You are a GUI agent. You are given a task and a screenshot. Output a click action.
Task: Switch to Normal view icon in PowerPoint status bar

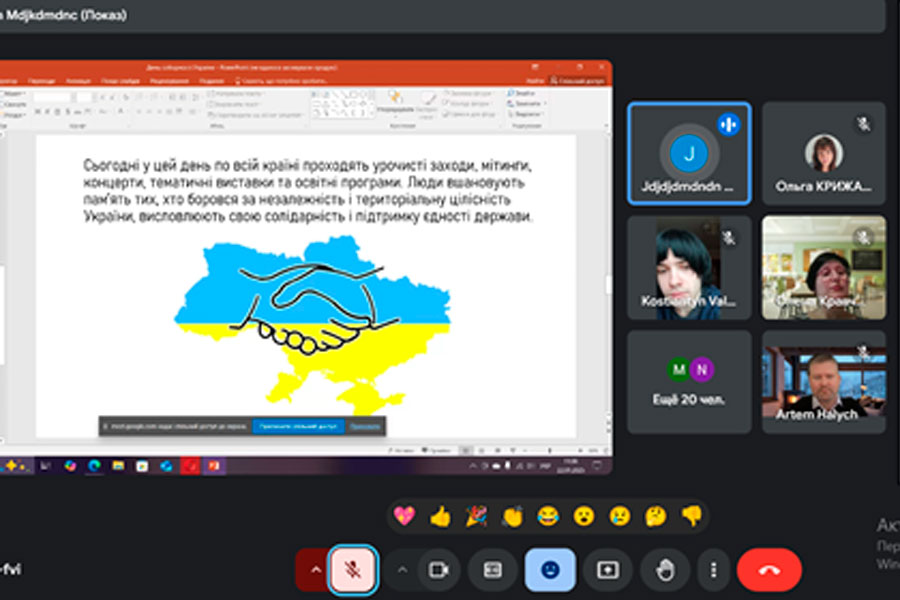pyautogui.click(x=467, y=450)
